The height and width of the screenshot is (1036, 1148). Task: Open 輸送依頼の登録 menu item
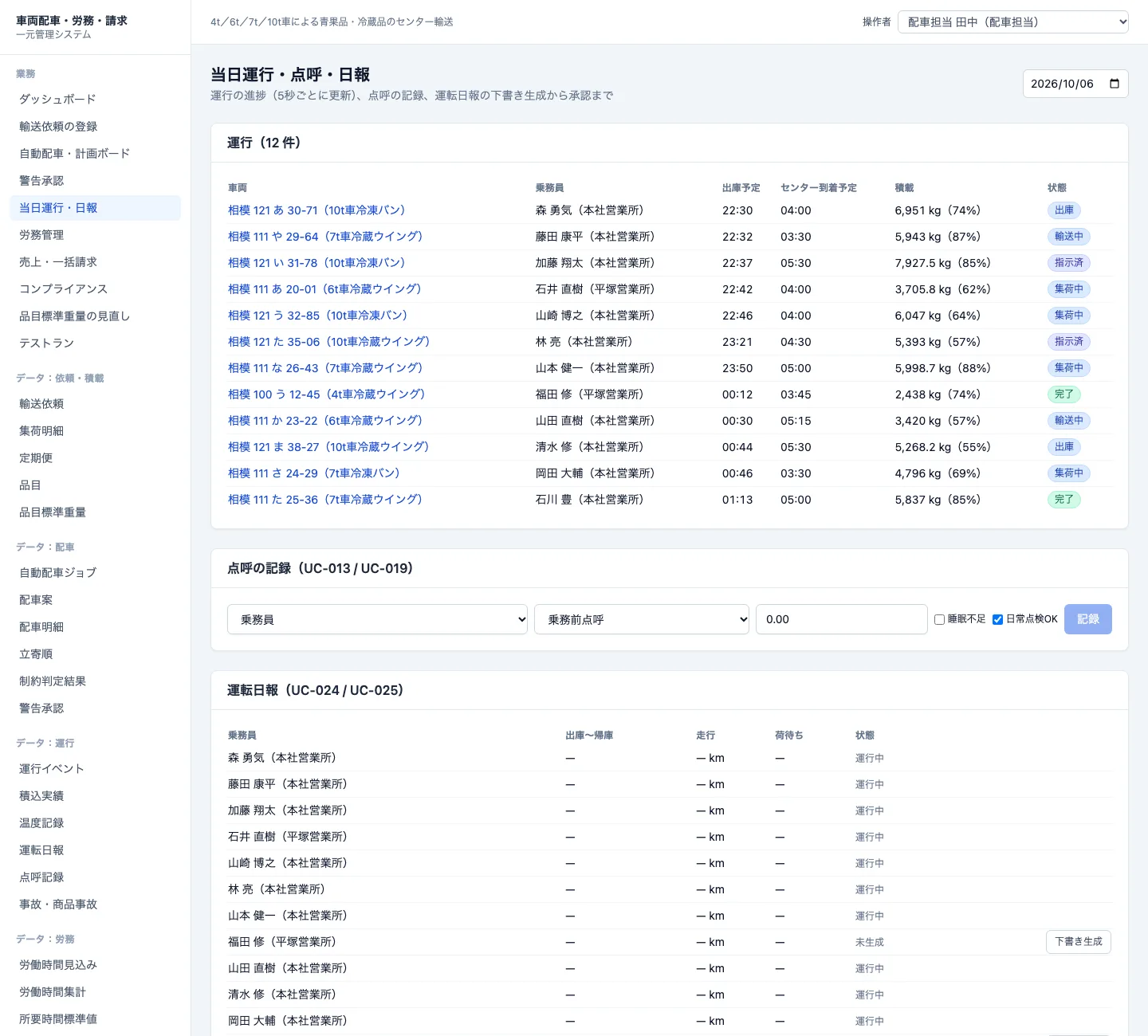point(95,127)
